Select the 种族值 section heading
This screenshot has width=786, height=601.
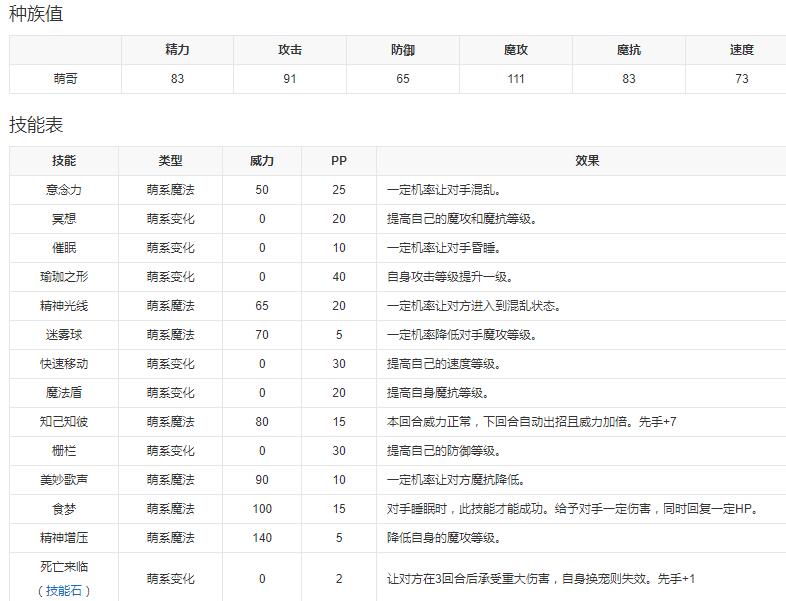point(36,15)
